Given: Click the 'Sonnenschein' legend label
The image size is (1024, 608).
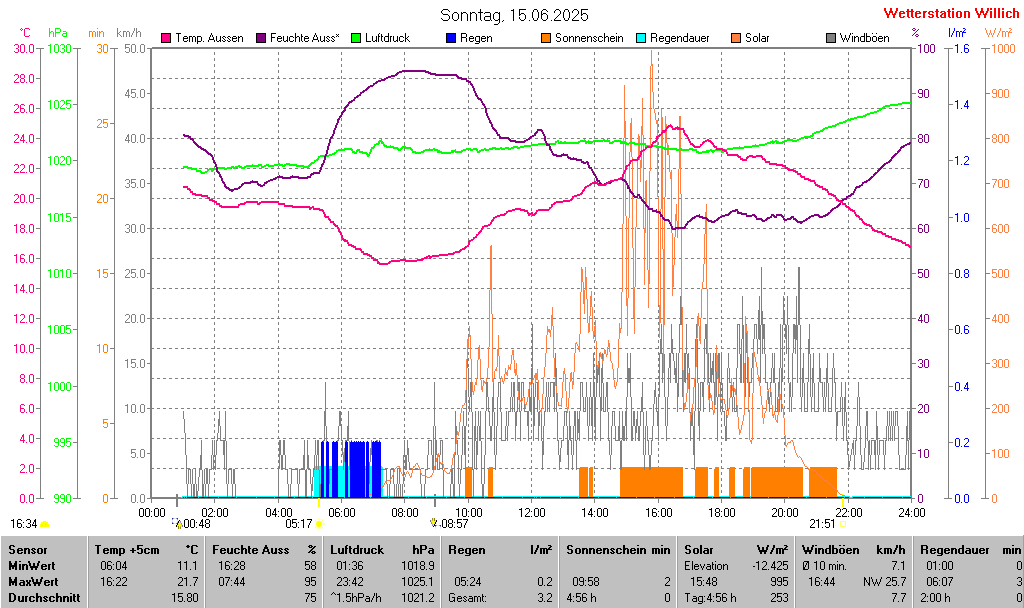Looking at the screenshot, I should click(x=589, y=39).
